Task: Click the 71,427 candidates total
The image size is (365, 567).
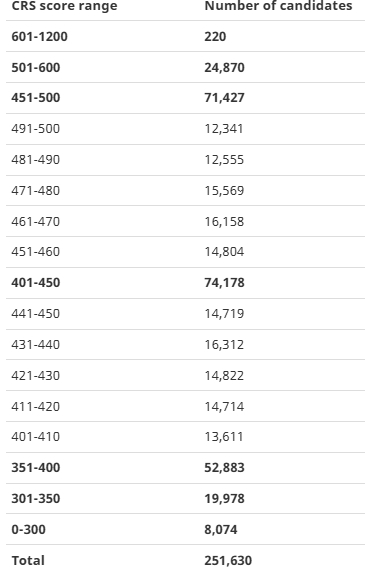Action: pyautogui.click(x=225, y=98)
